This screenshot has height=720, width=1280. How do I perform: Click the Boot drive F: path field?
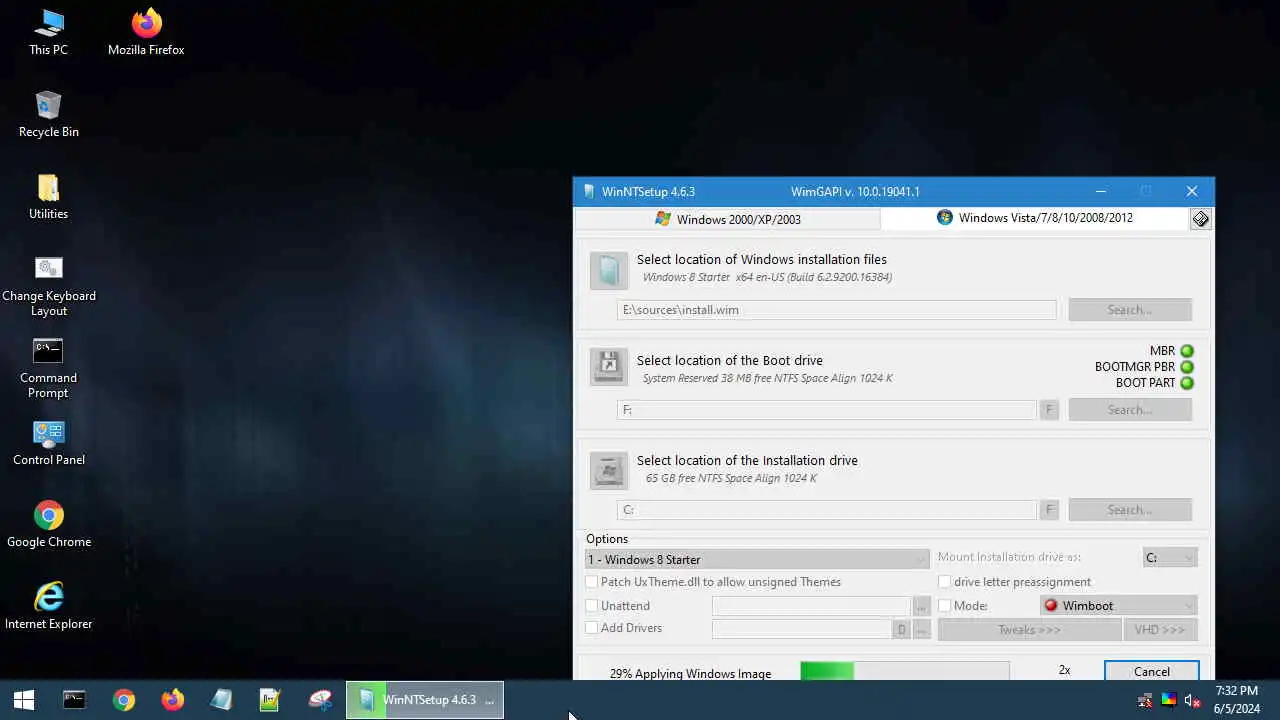[826, 410]
